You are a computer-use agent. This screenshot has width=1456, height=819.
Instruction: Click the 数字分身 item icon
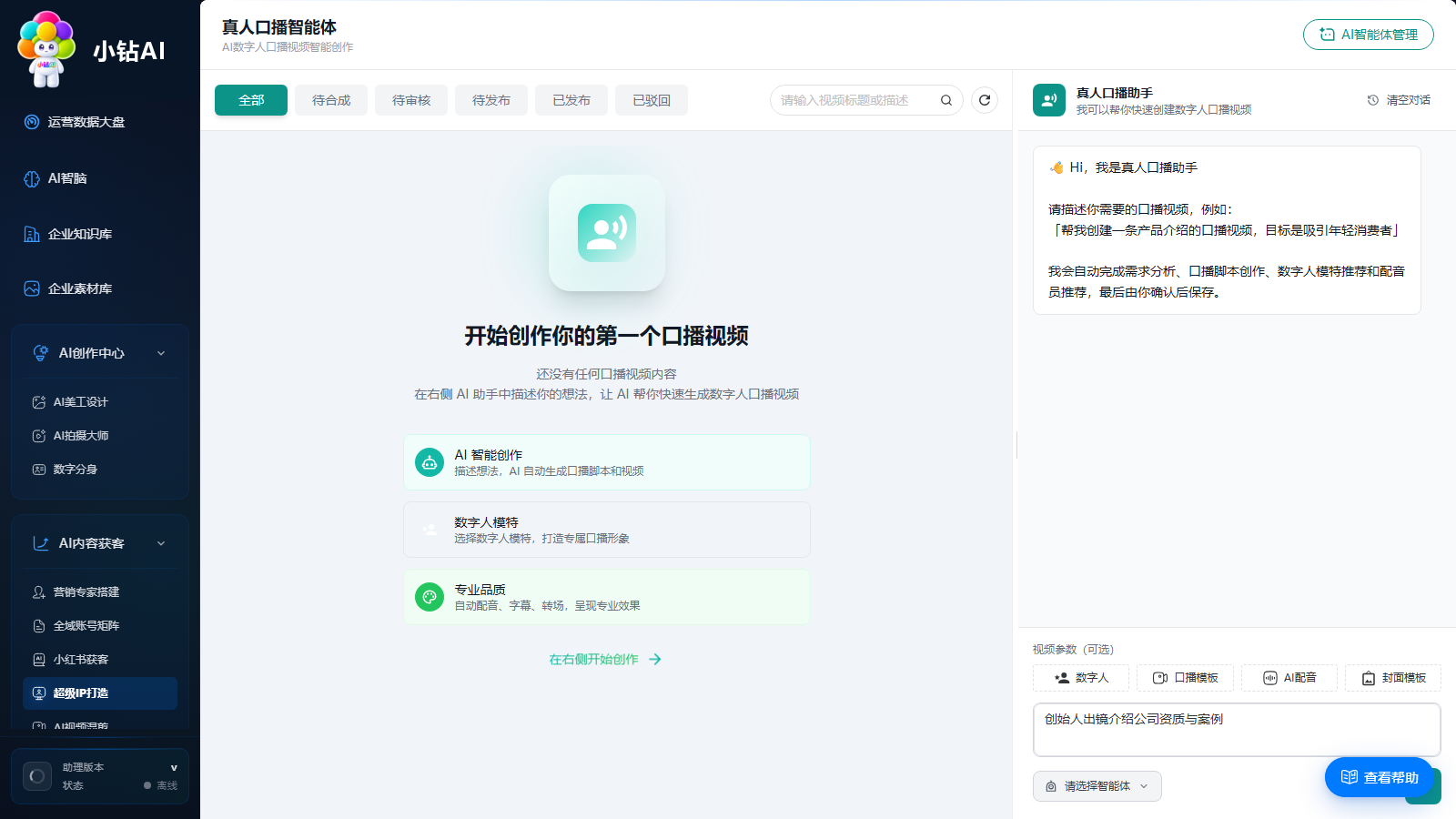click(x=39, y=470)
